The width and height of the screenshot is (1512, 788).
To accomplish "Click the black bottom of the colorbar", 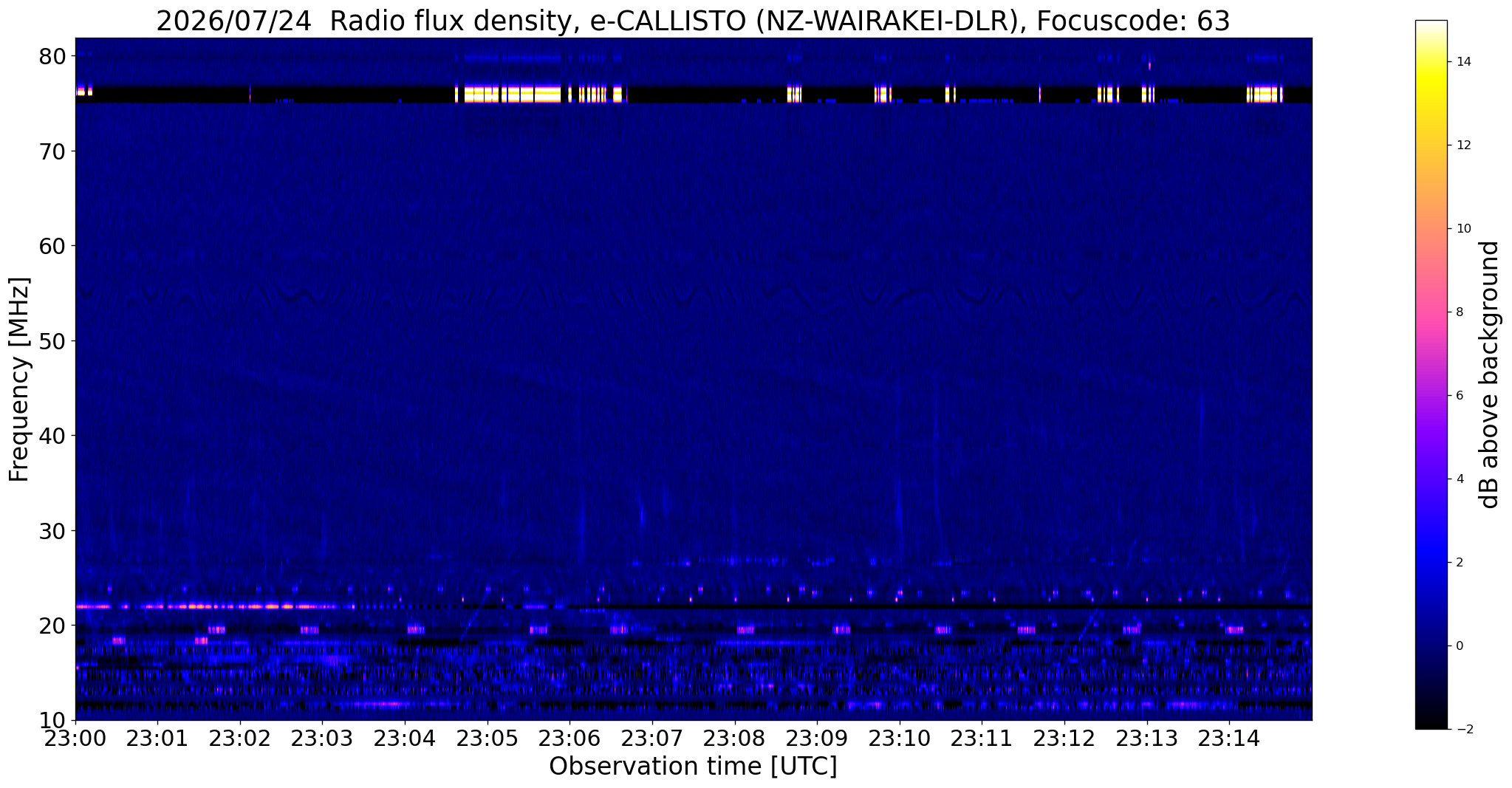I will tap(1431, 725).
